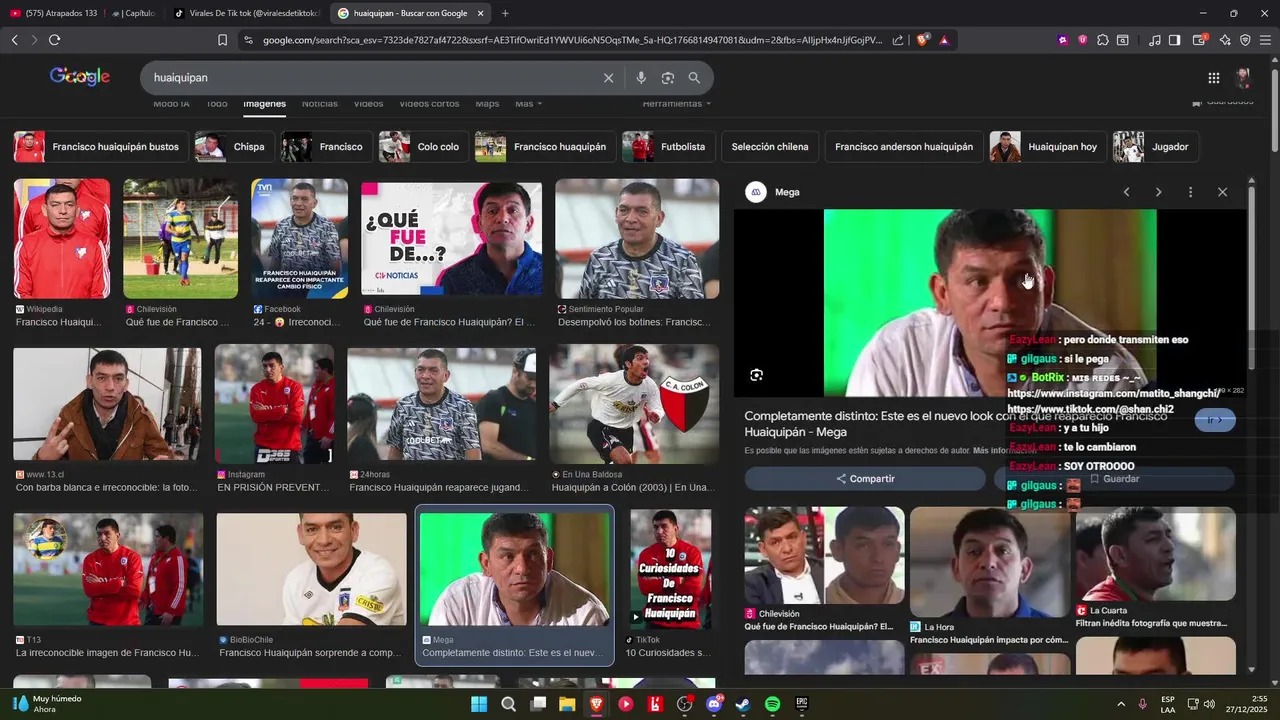Toggle the browser sidebar panel

point(1175,40)
